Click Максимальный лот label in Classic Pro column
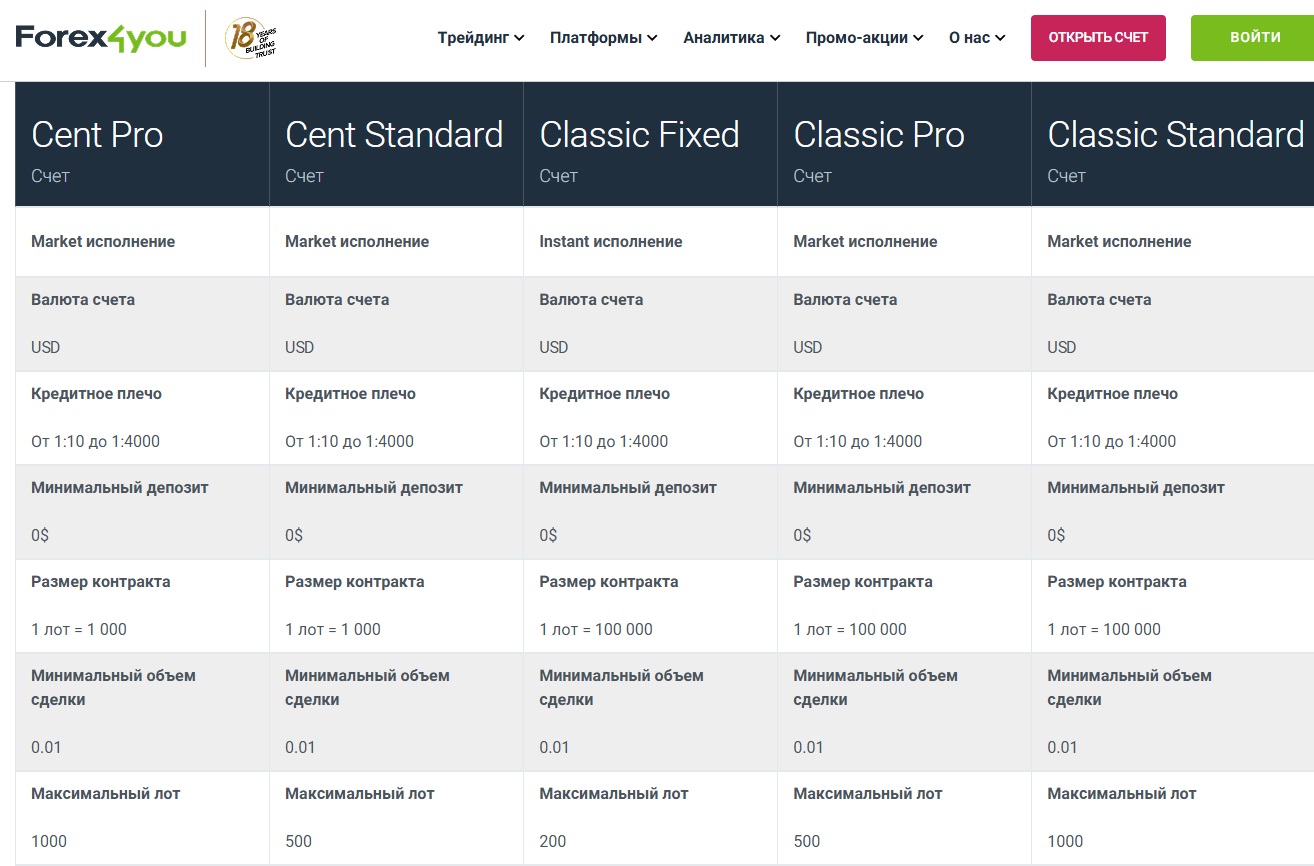 [x=868, y=794]
